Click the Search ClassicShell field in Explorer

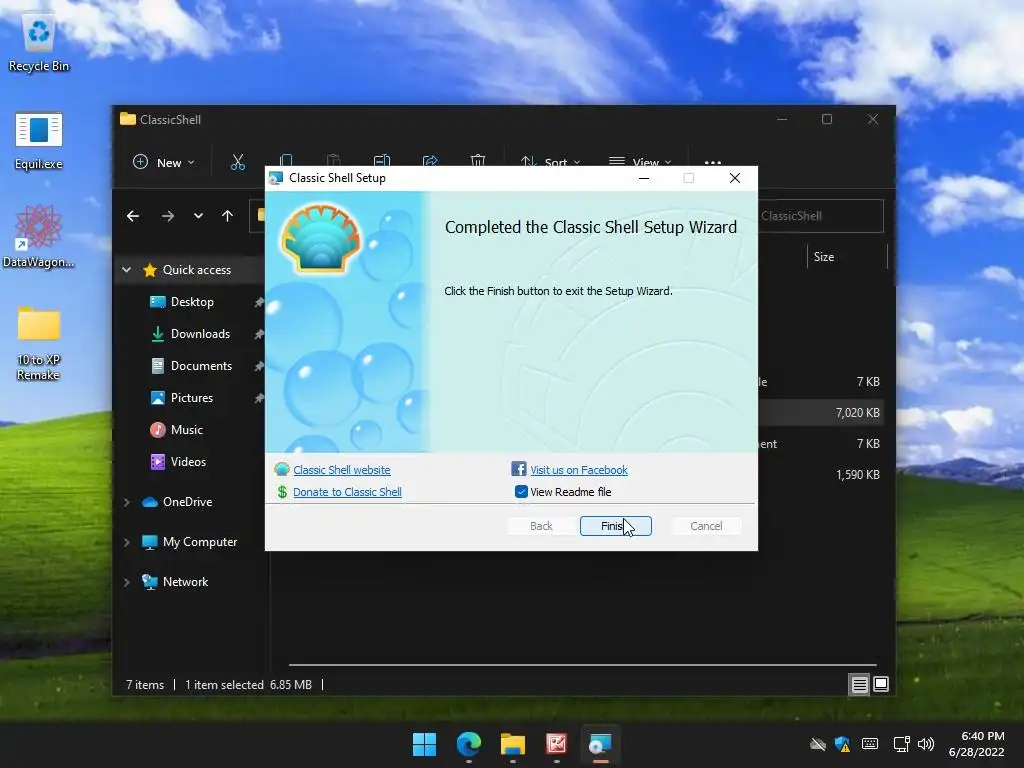point(820,216)
